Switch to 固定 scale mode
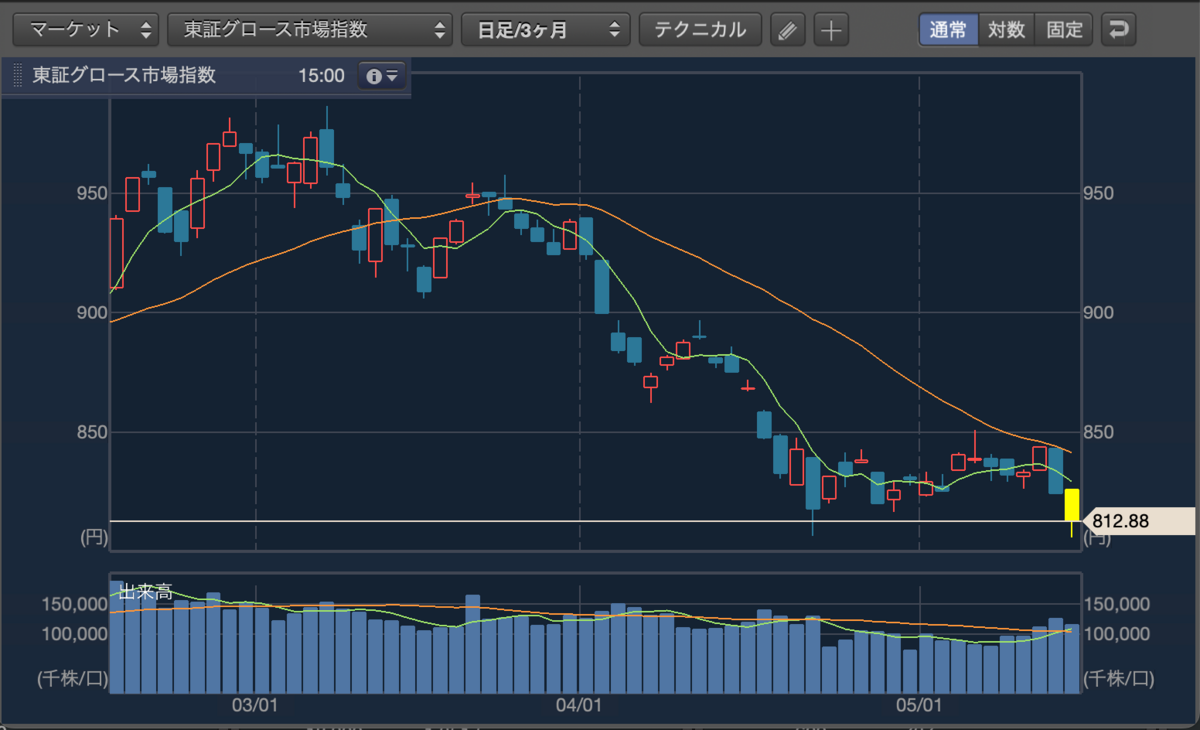 click(x=1064, y=30)
